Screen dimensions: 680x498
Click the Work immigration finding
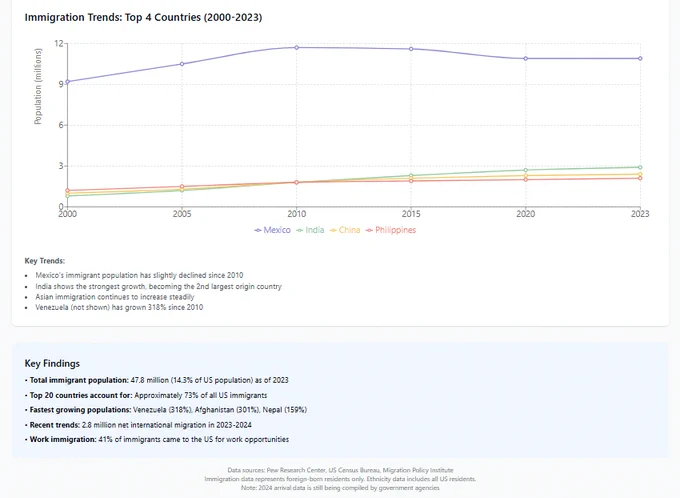coord(157,439)
